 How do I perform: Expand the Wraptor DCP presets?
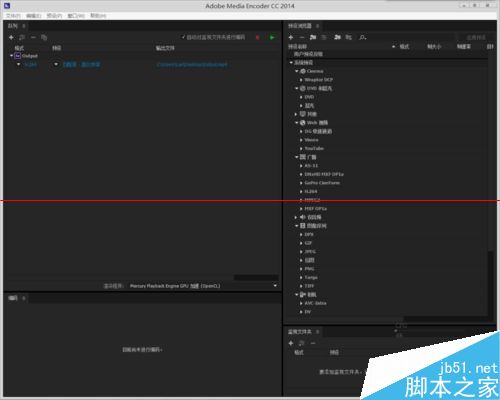click(x=301, y=80)
